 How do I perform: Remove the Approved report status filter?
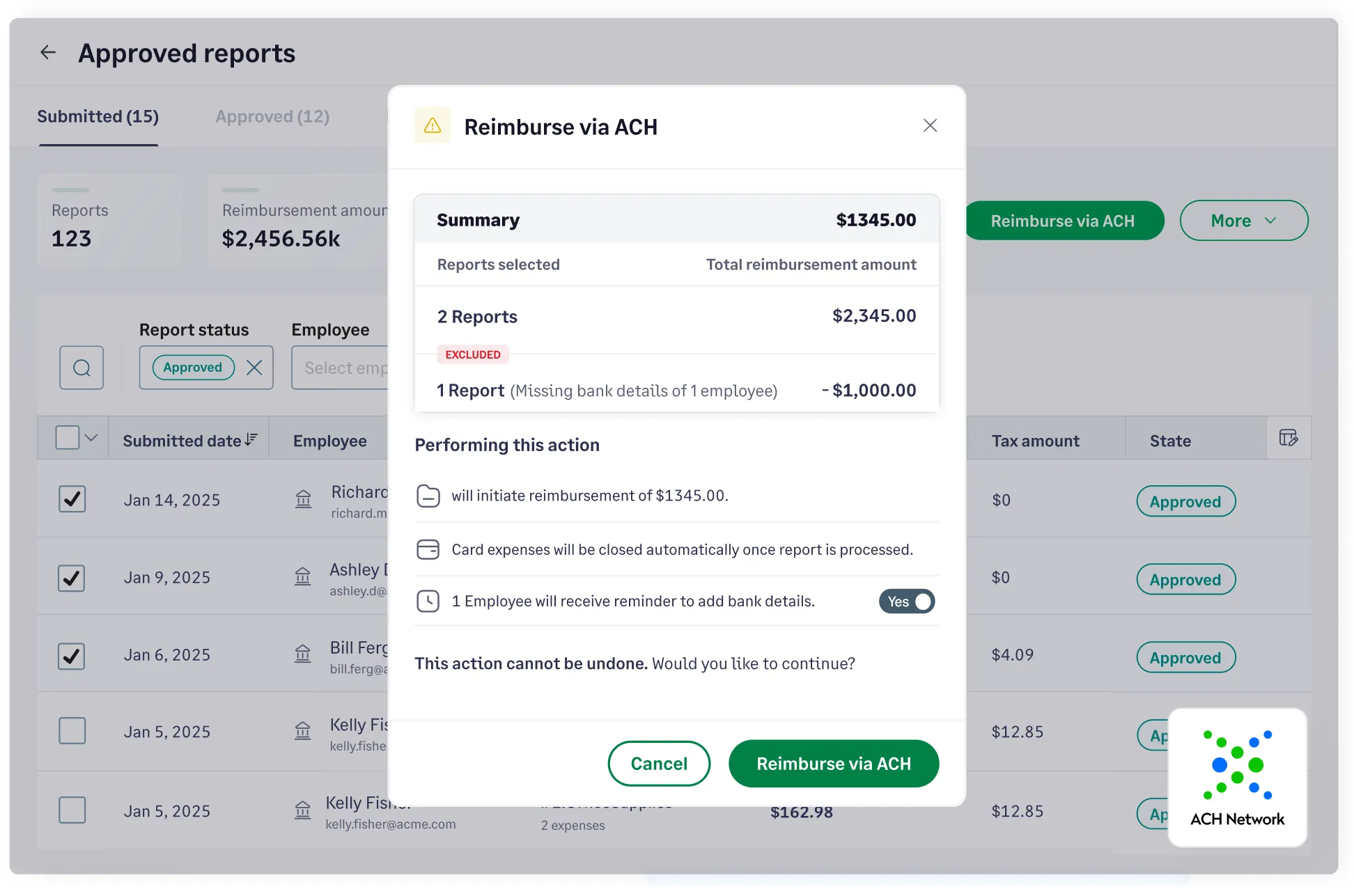(x=255, y=367)
